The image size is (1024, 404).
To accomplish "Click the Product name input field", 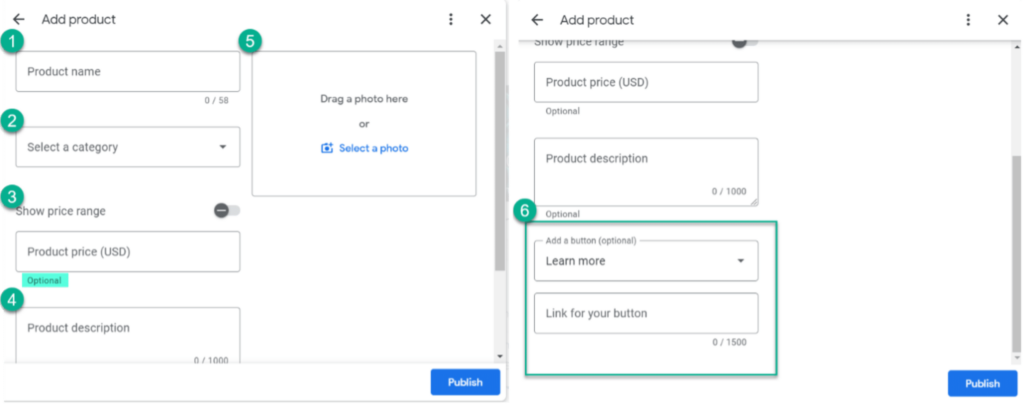I will tap(128, 72).
